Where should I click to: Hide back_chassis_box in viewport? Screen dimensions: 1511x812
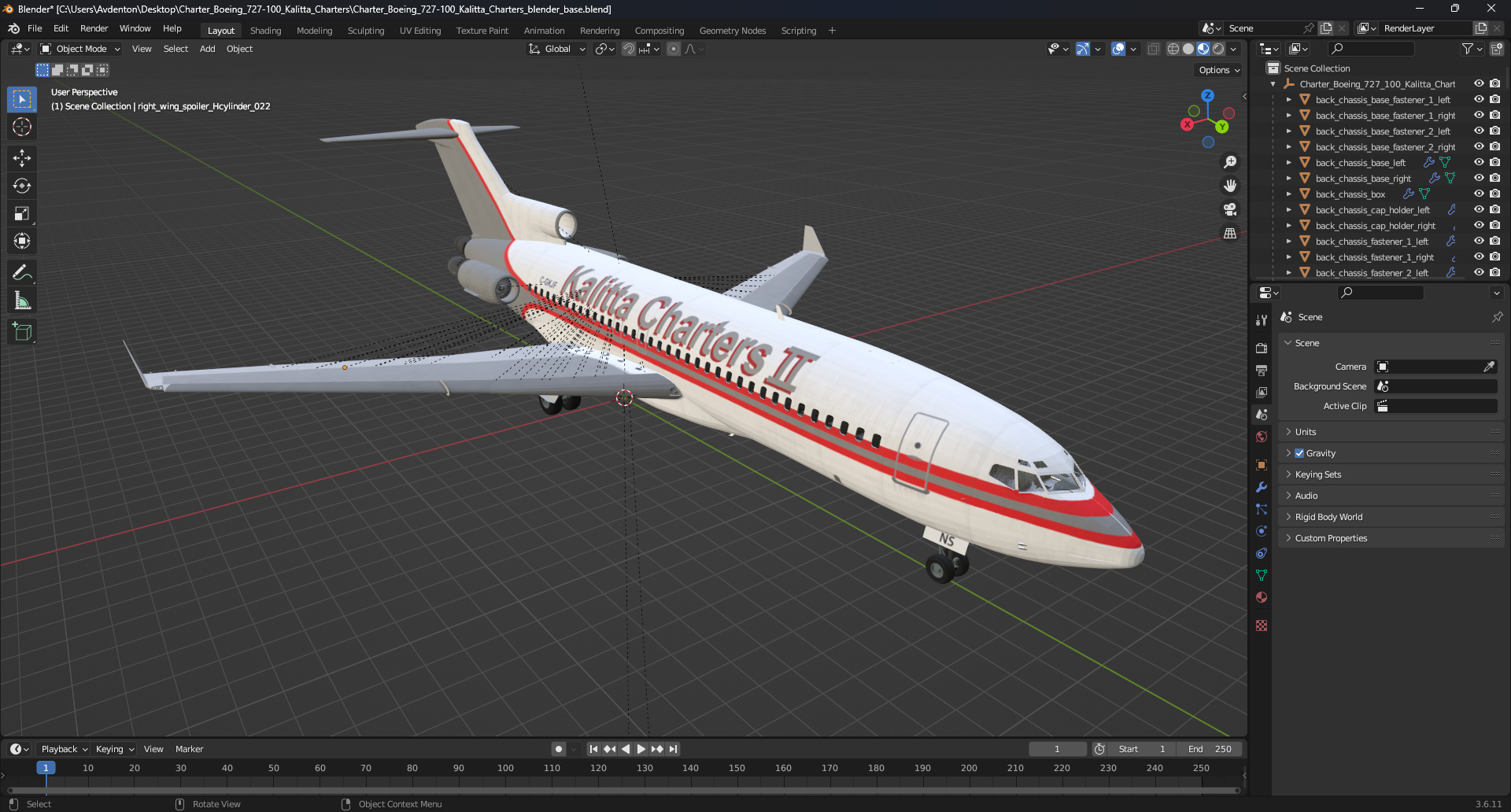coord(1479,194)
